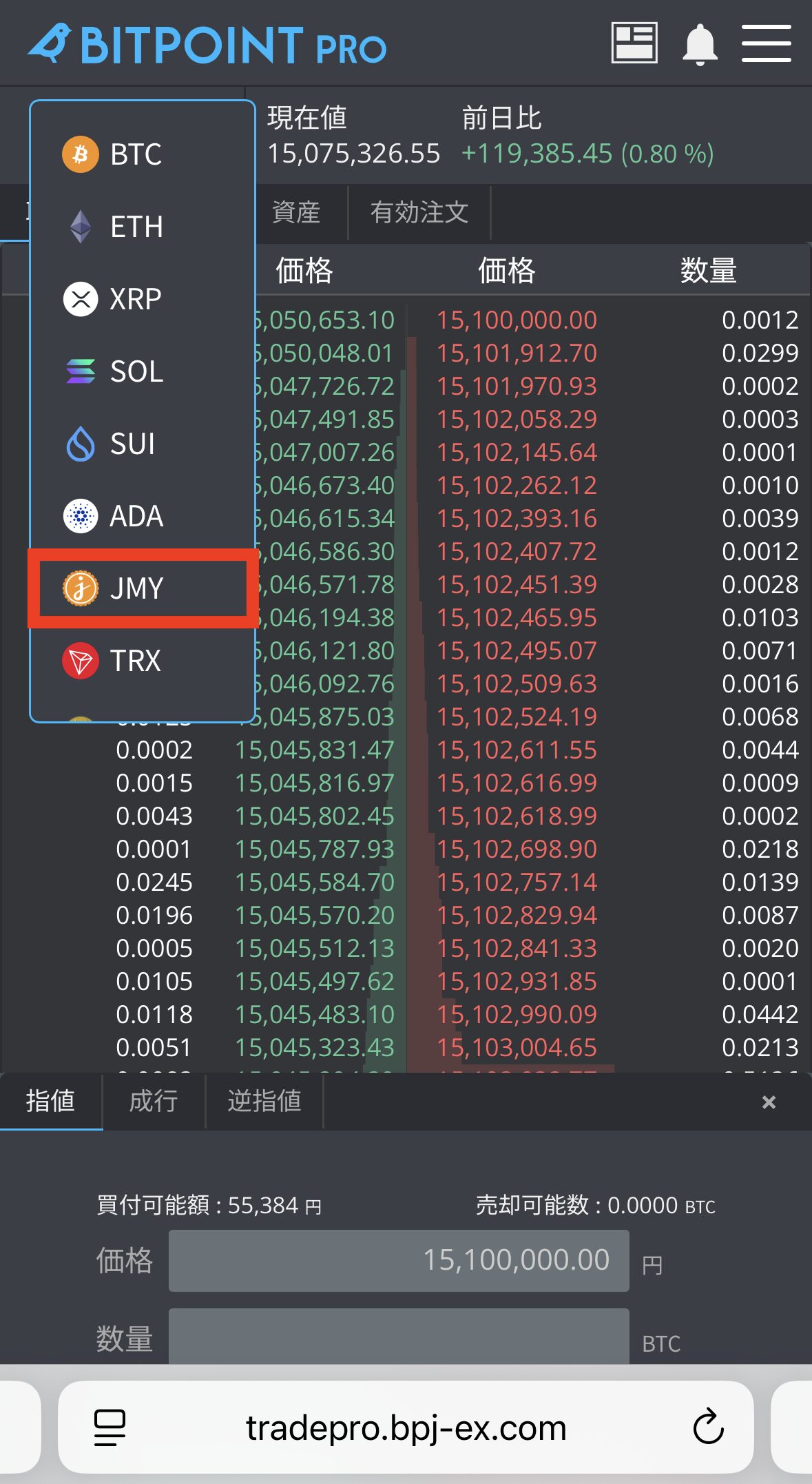Switch to the 資産 tab
812x1484 pixels.
(297, 212)
